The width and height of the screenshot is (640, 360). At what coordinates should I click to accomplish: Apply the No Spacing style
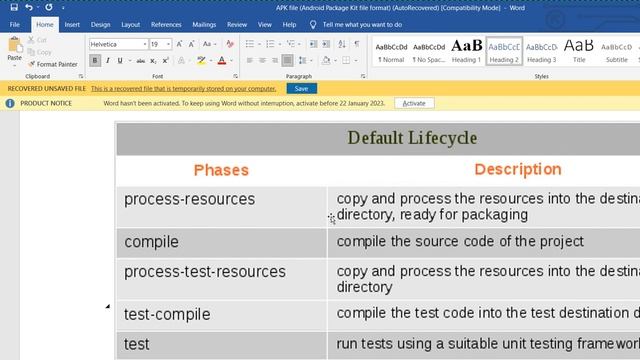tap(429, 51)
